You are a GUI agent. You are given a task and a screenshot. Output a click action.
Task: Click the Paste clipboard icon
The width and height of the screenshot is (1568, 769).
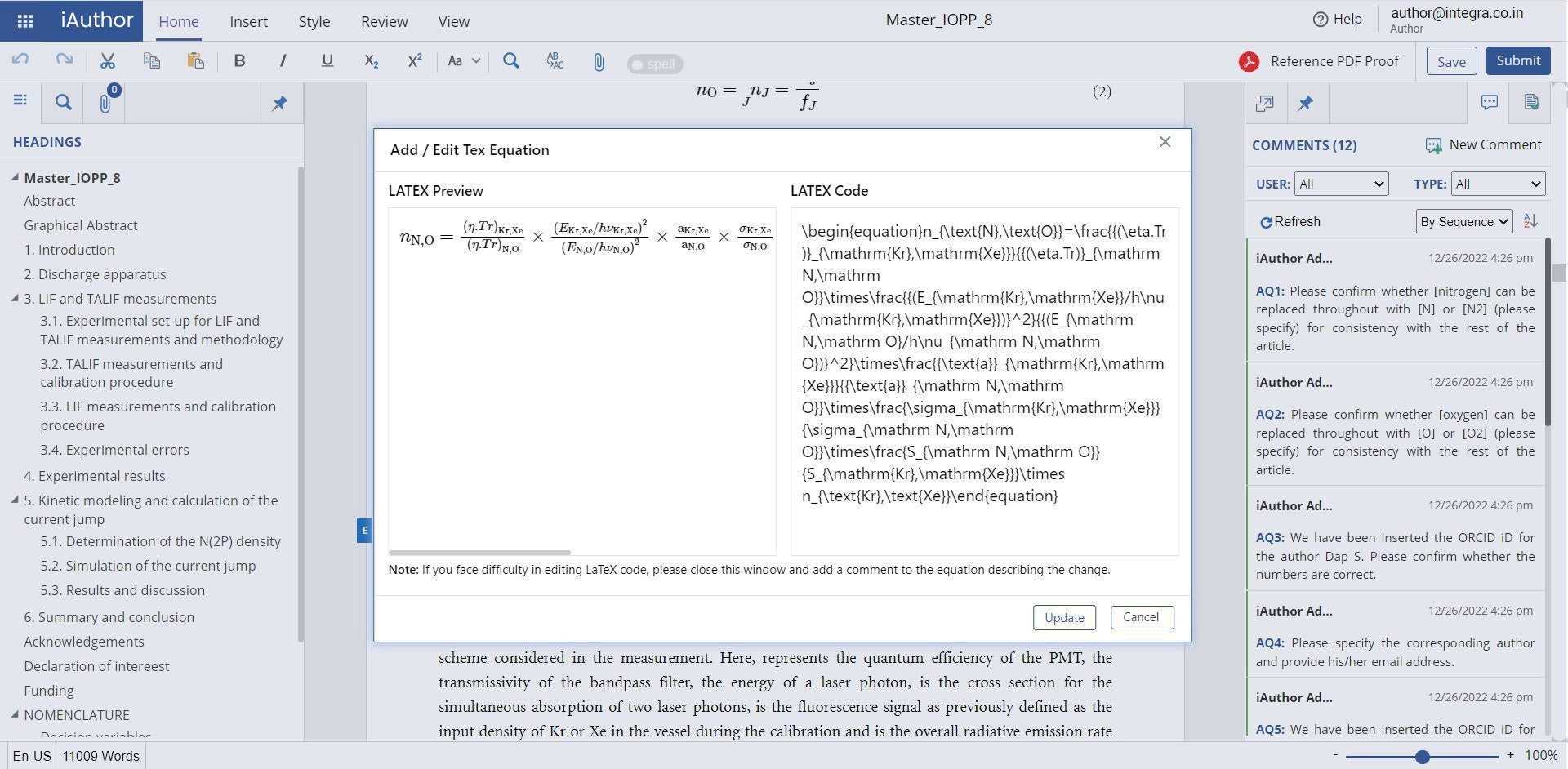click(x=195, y=60)
